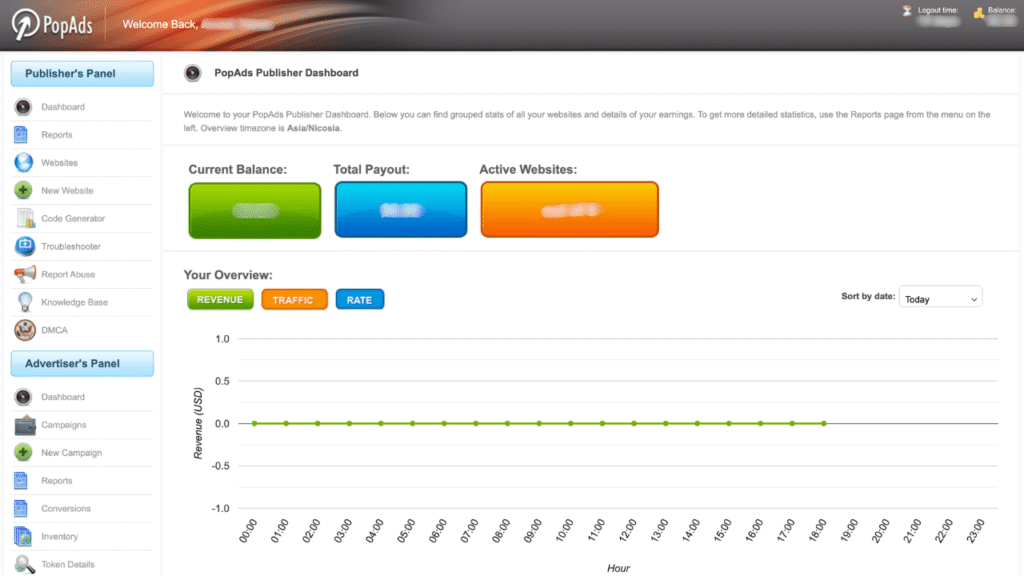Click the 'Your Overview:' heading
This screenshot has width=1024, height=576.
pos(228,275)
